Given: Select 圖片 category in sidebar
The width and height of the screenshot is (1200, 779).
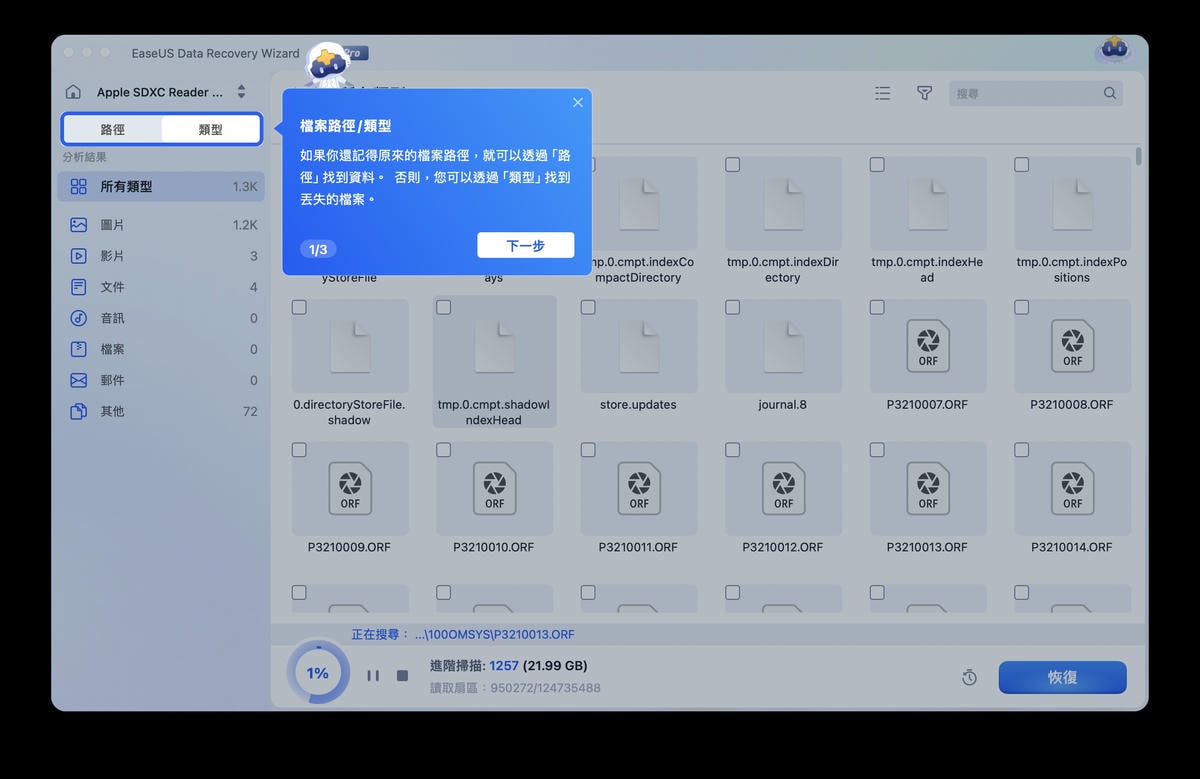Looking at the screenshot, I should coord(112,225).
